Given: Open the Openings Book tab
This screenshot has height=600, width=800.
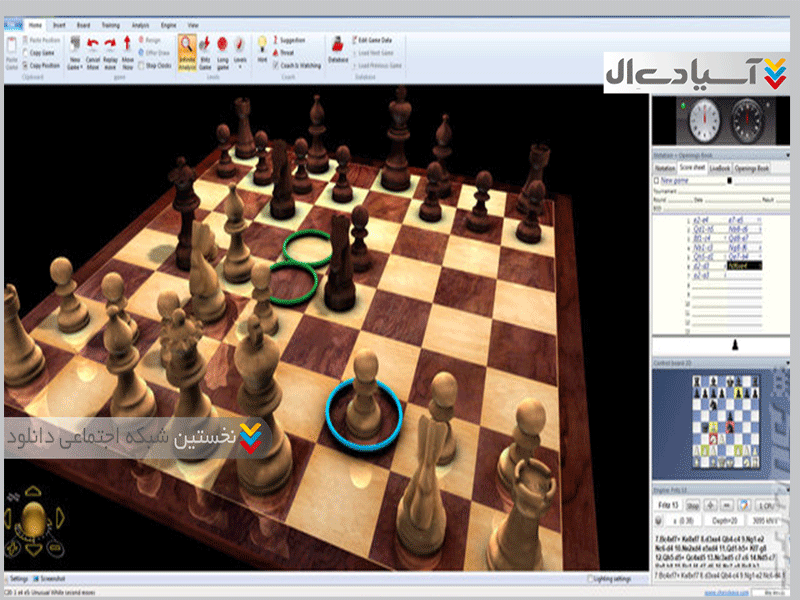Looking at the screenshot, I should click(x=751, y=169).
